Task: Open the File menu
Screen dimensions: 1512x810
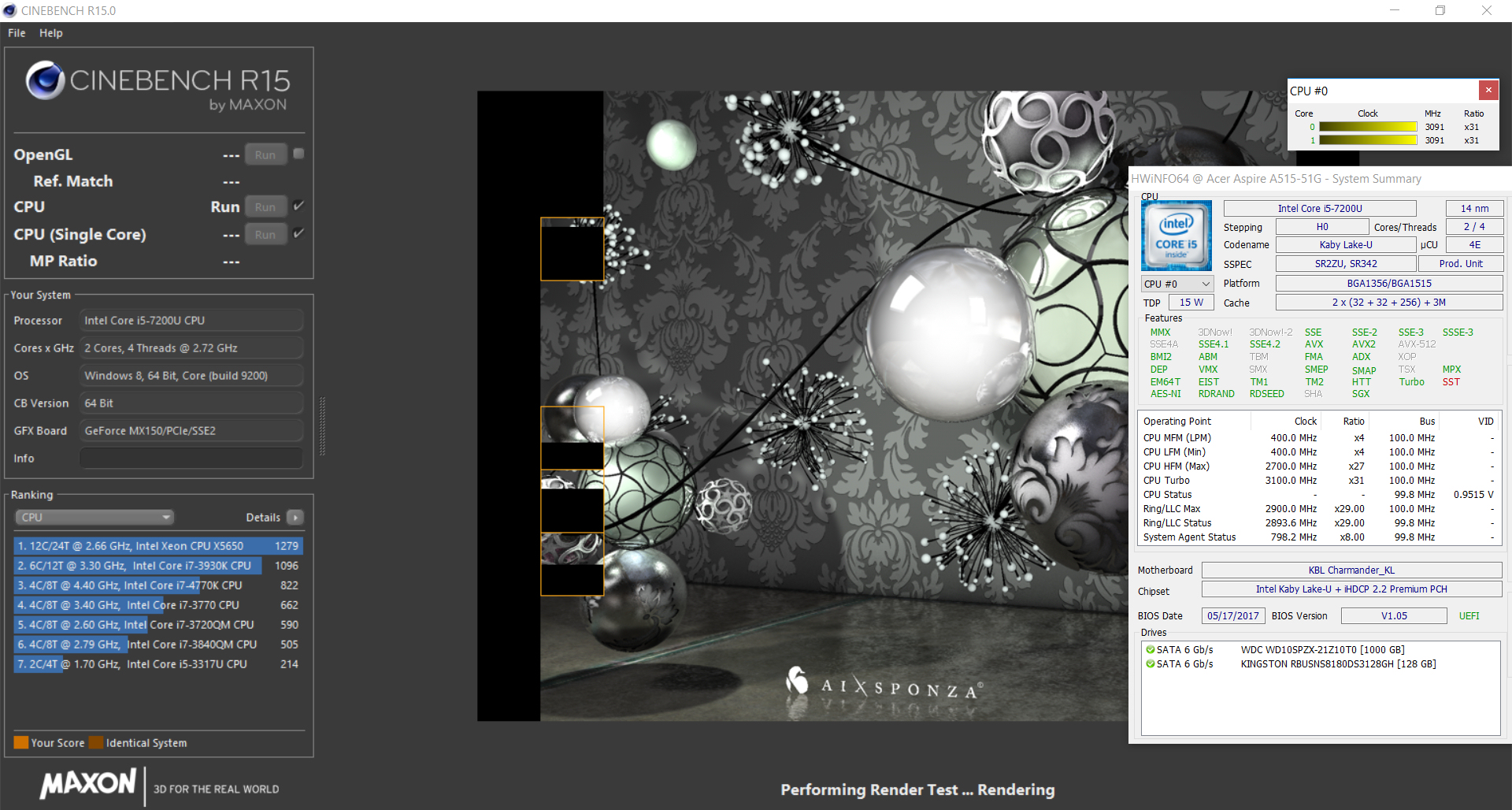Action: [x=17, y=33]
